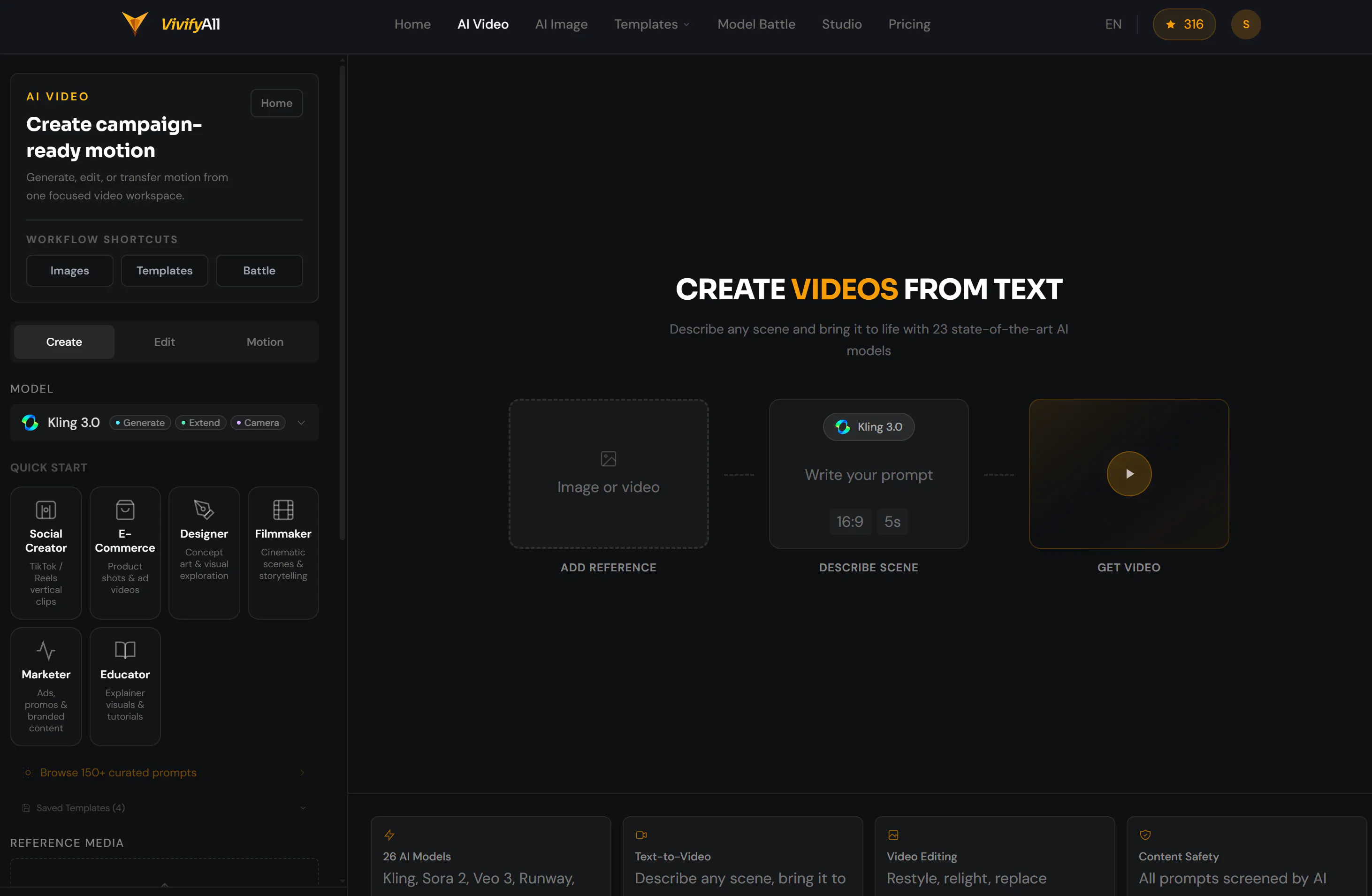Select the 5s duration chip
1372x896 pixels.
892,522
